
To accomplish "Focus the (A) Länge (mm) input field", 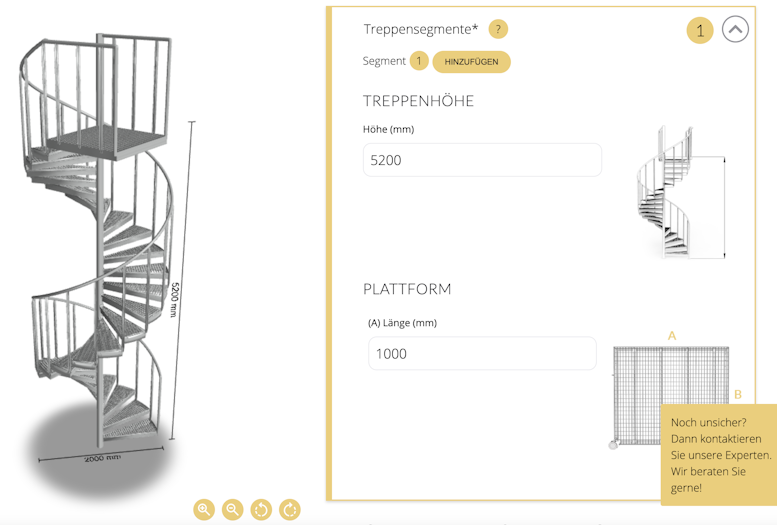I will point(482,353).
